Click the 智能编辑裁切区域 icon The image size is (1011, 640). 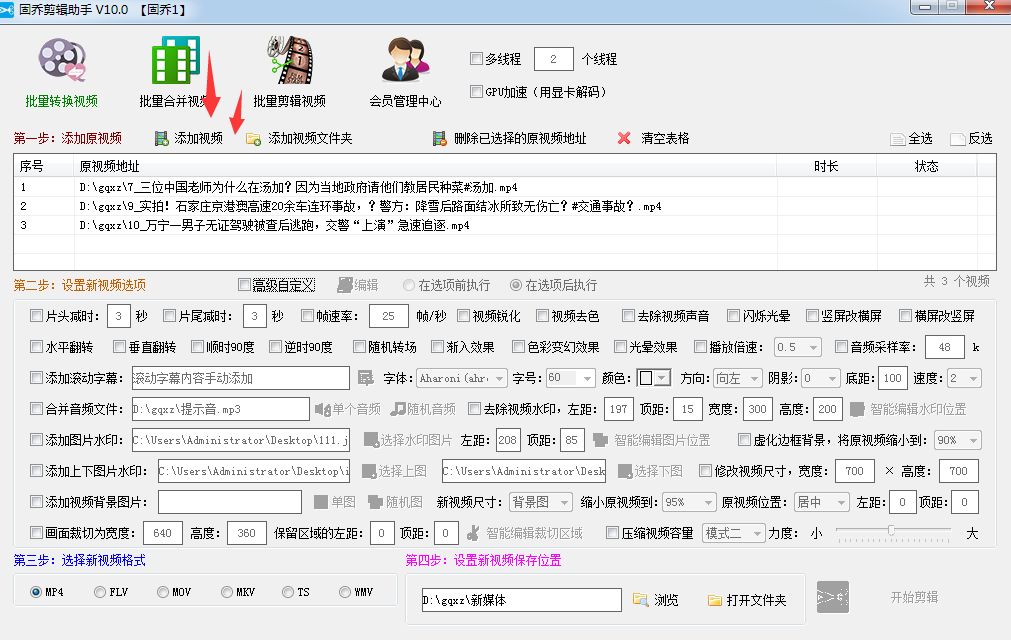[473, 533]
